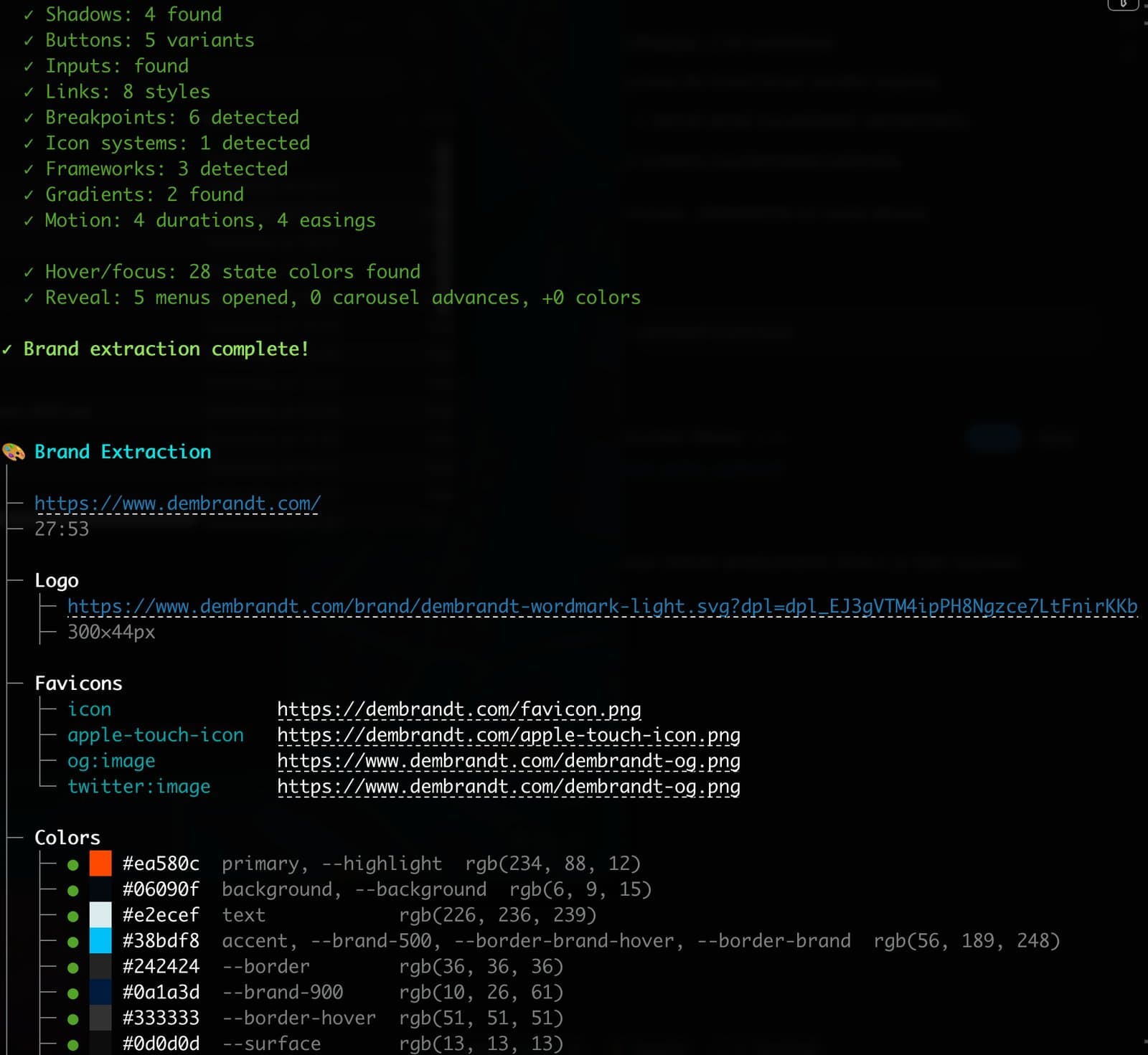
Task: Click the light #e2ecef color swatch
Action: (100, 915)
